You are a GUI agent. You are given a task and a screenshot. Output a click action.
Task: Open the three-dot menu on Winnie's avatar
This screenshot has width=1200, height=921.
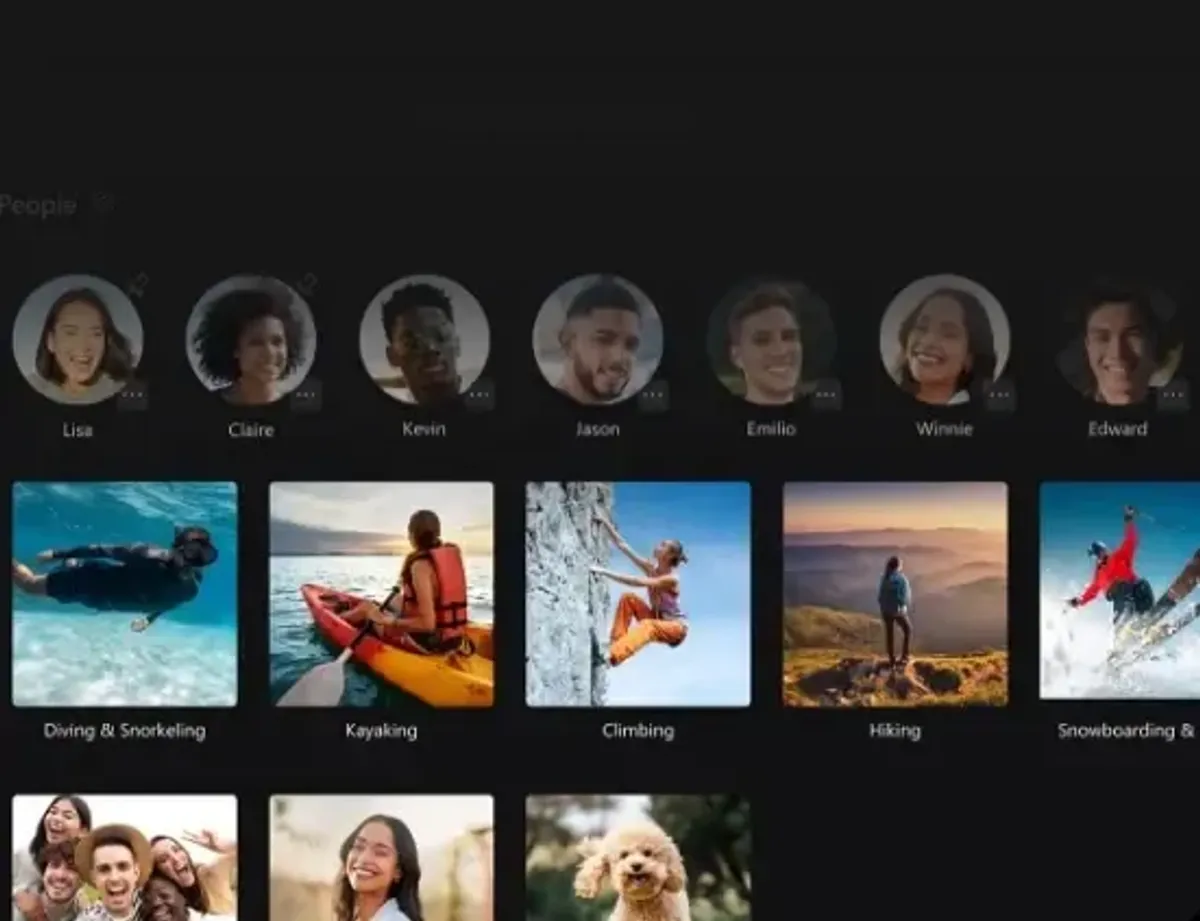pos(1000,395)
